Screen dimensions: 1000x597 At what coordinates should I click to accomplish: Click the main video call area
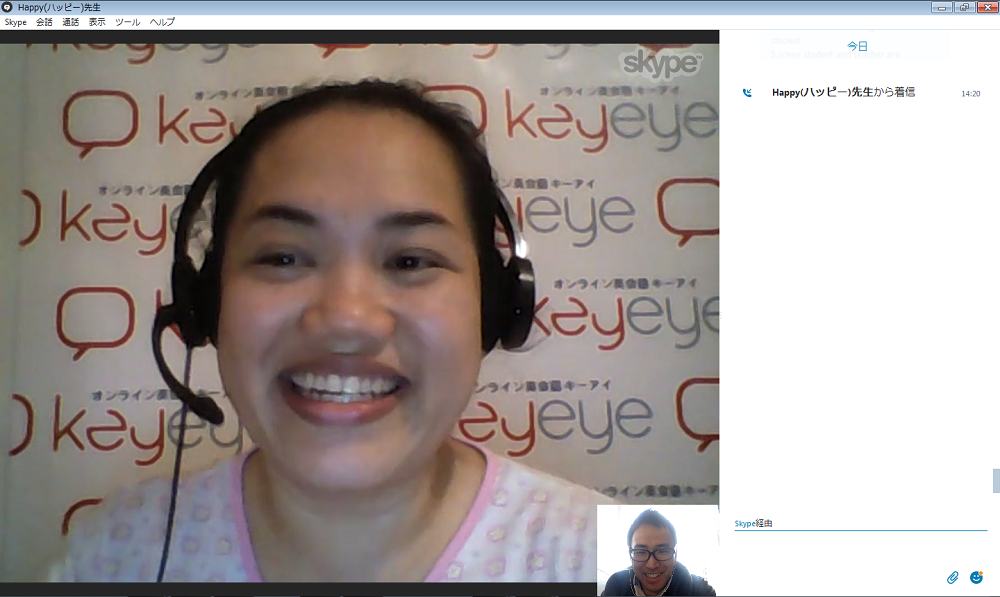pos(360,313)
